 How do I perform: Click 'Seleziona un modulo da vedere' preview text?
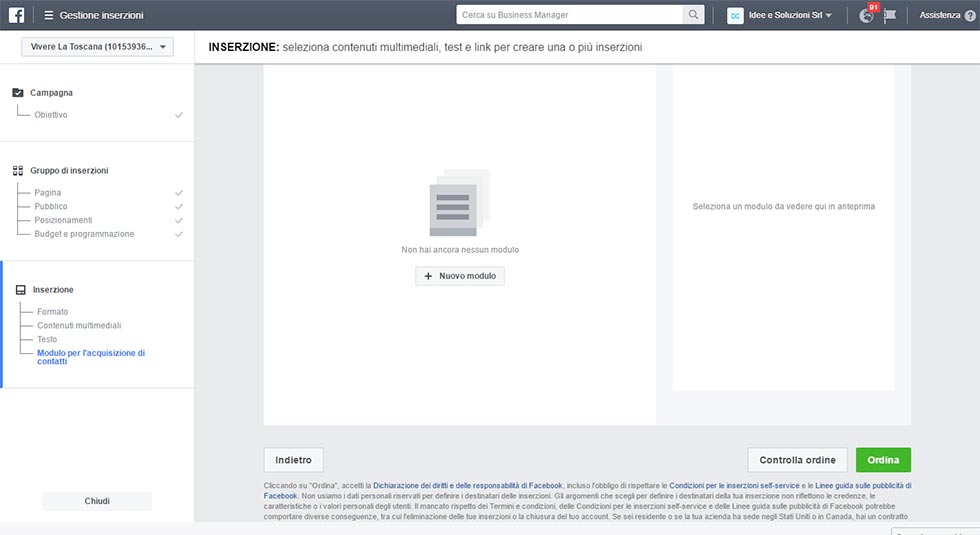[x=784, y=206]
